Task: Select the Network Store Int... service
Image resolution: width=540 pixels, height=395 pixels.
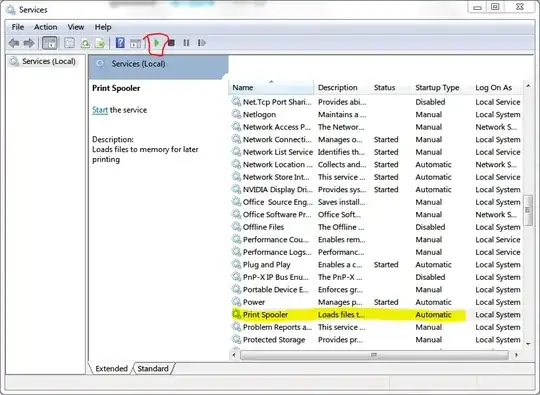Action: 276,177
